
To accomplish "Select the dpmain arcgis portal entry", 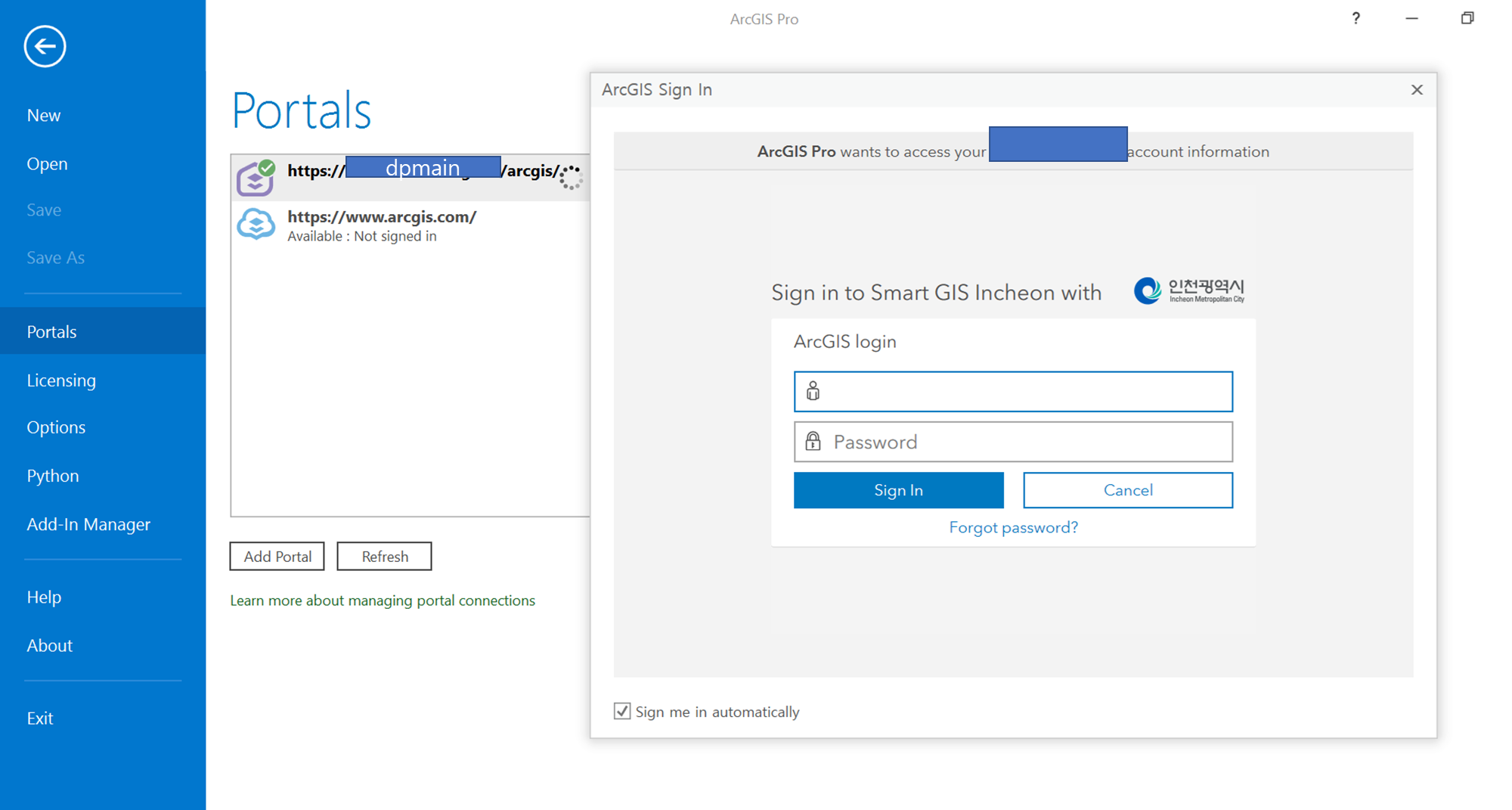I will (411, 178).
